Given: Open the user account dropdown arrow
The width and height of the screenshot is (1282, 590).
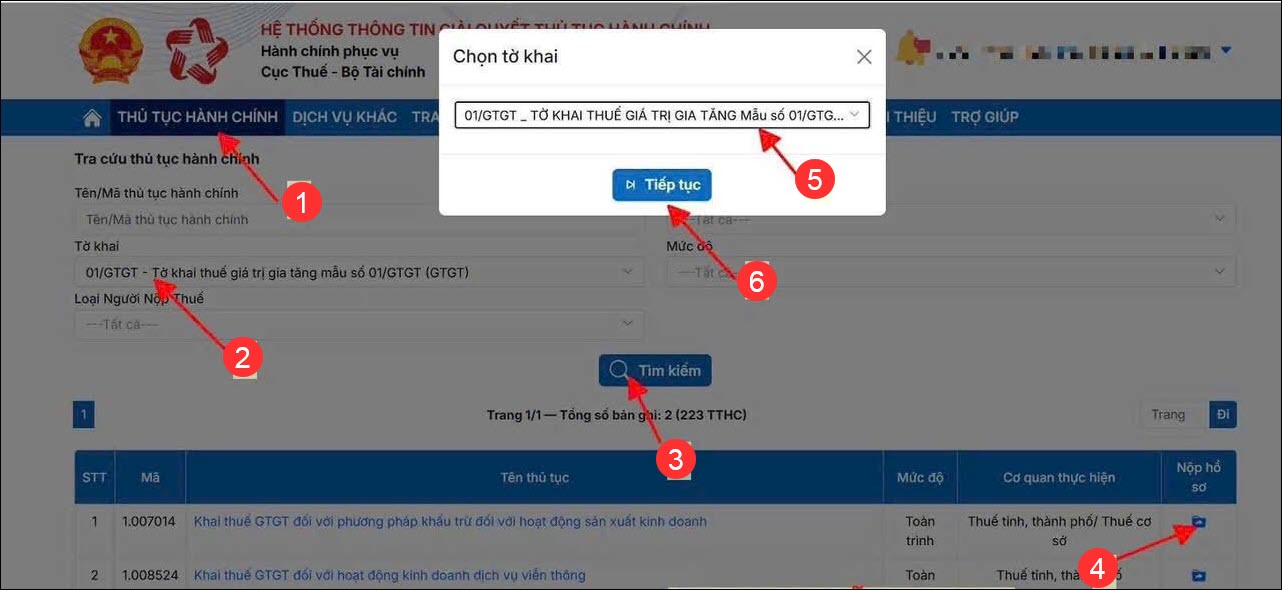Looking at the screenshot, I should (x=1226, y=51).
